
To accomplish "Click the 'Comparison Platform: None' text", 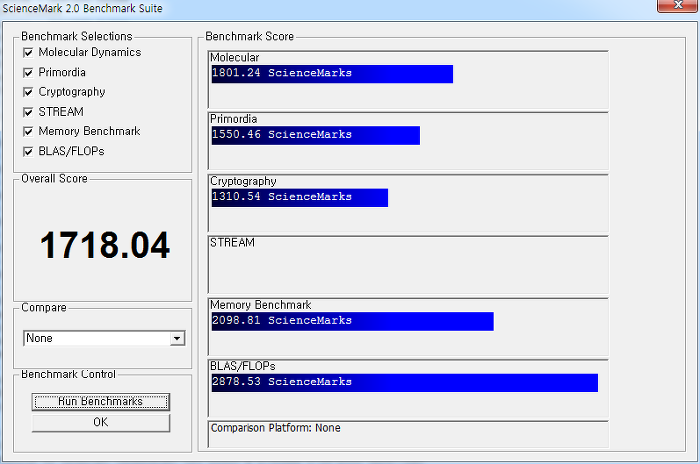I will click(x=275, y=428).
